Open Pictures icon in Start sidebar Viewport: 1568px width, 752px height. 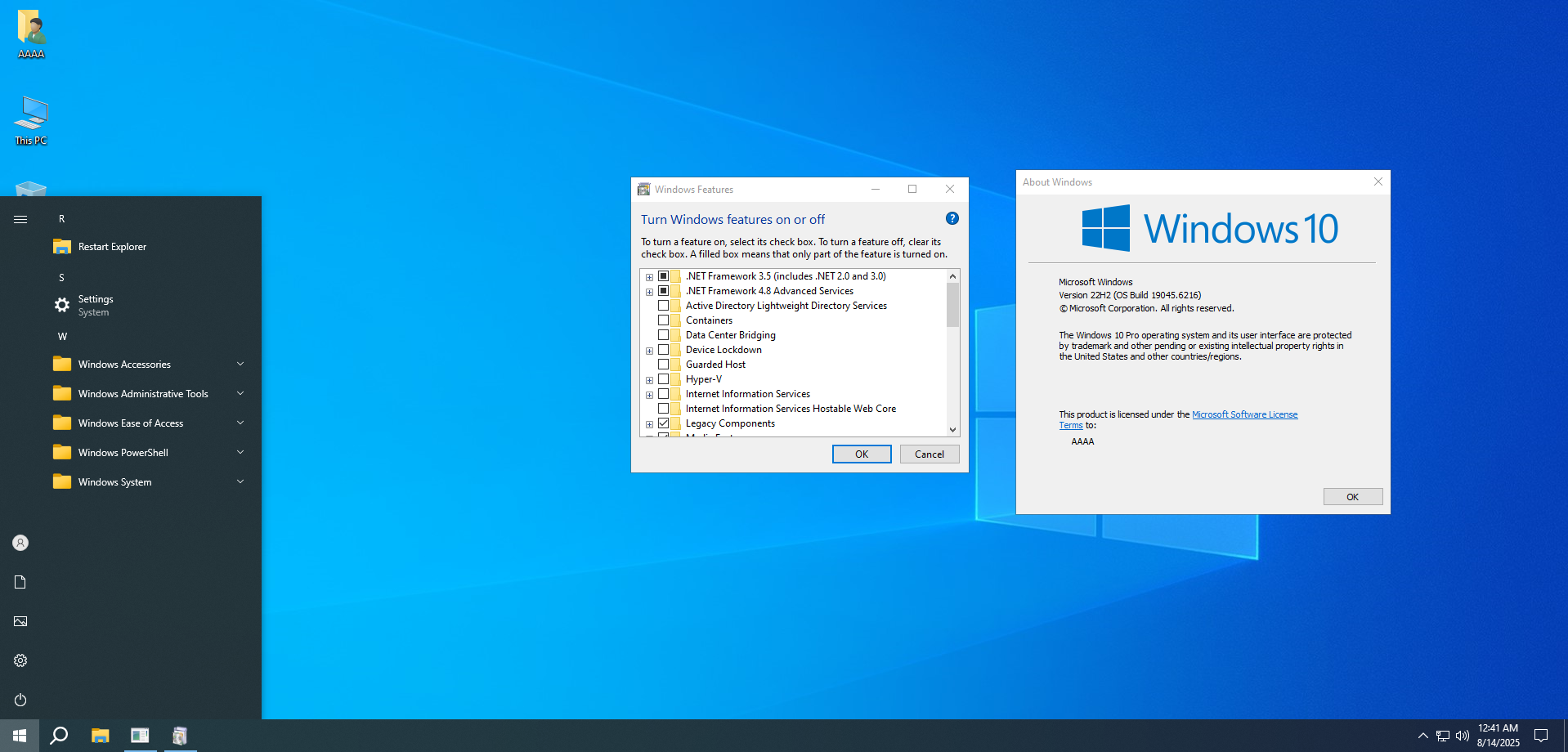[x=20, y=621]
